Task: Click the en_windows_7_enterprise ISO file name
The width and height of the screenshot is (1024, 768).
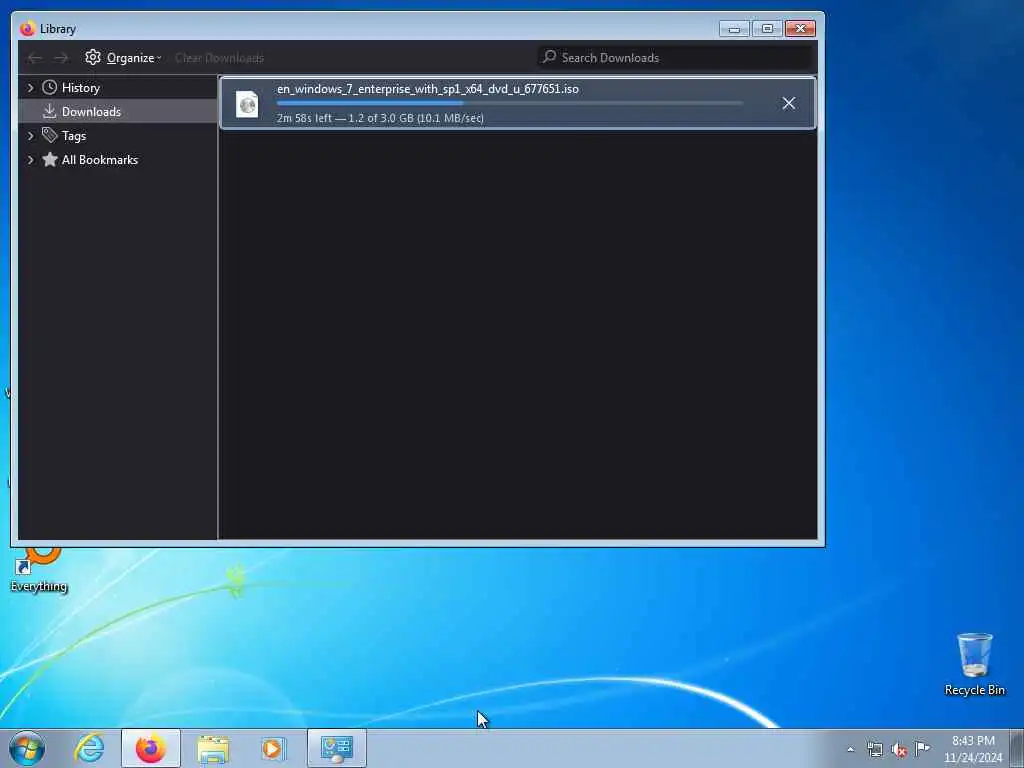Action: coord(428,89)
